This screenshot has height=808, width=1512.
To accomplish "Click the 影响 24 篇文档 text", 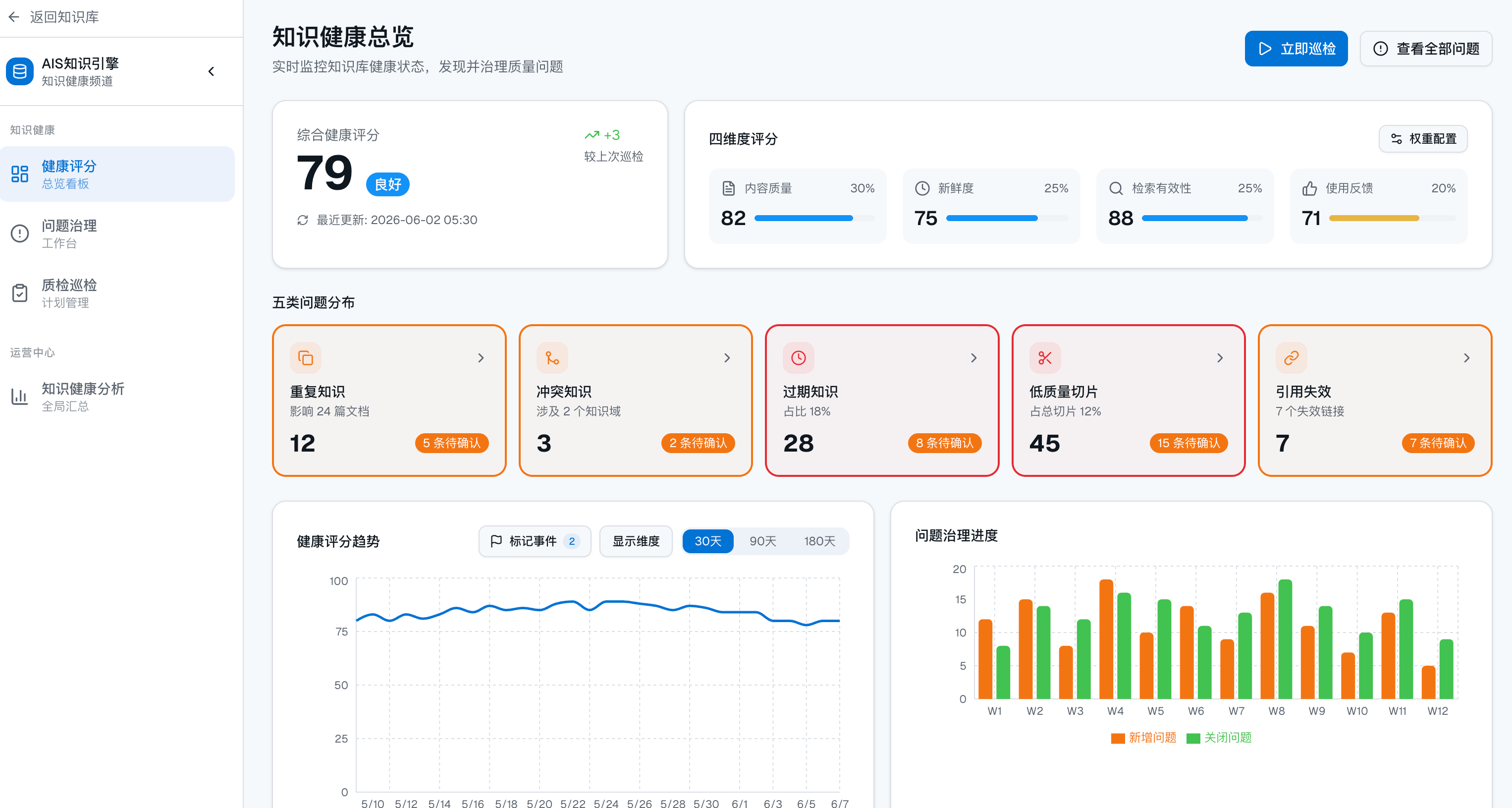I will 329,411.
